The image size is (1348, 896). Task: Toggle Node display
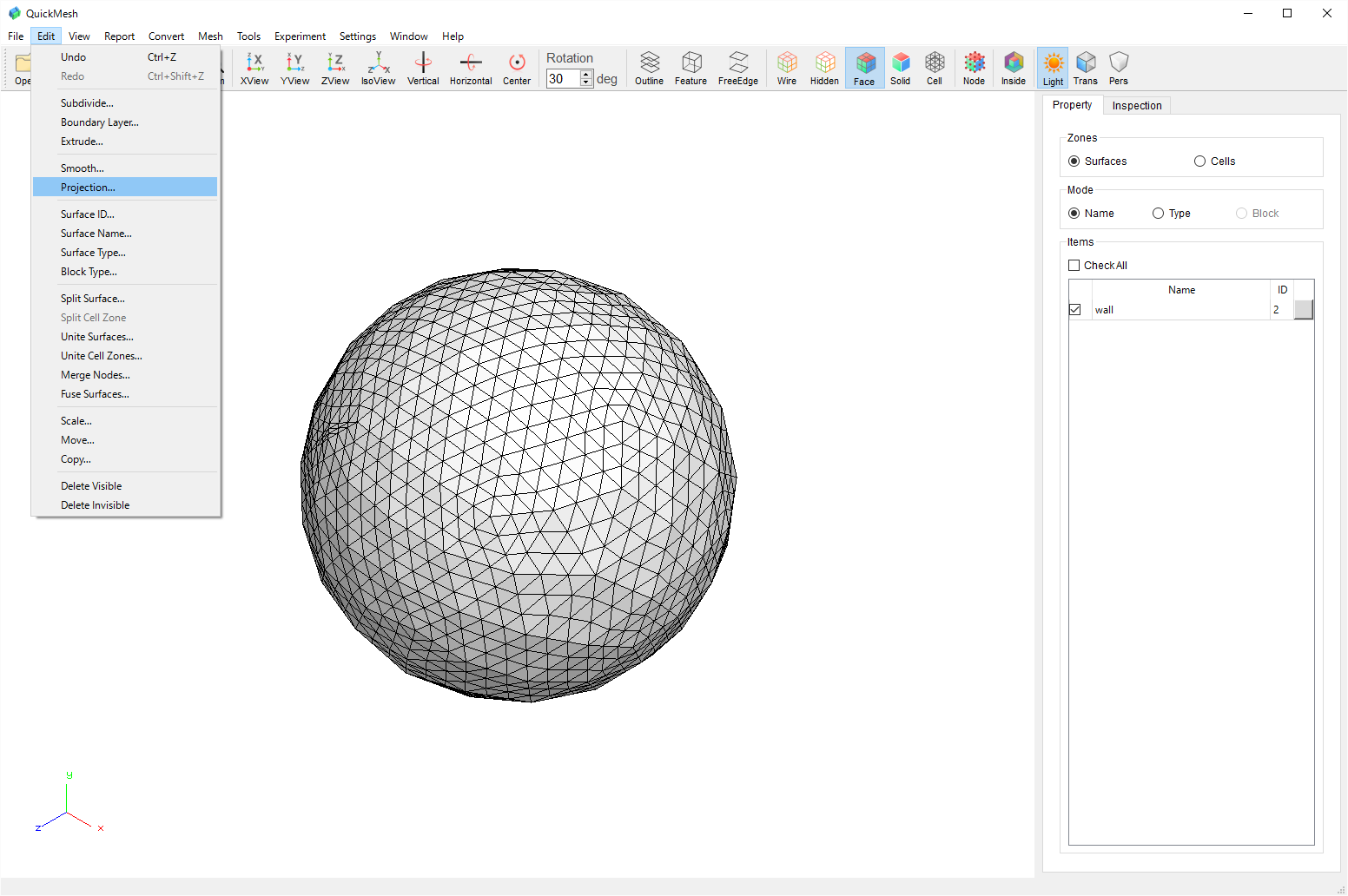[975, 68]
